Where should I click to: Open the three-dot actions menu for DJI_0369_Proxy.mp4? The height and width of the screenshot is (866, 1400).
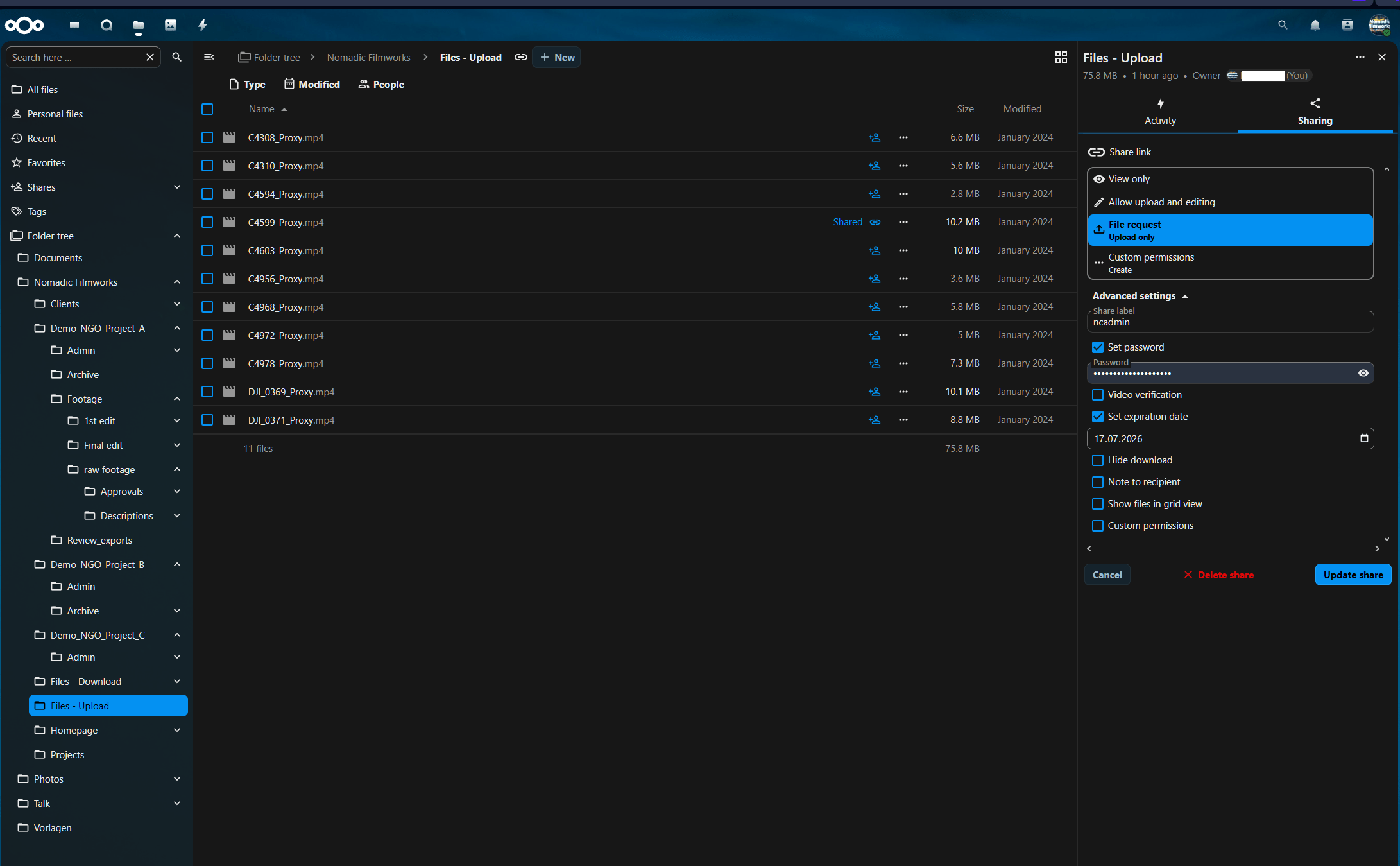coord(903,392)
